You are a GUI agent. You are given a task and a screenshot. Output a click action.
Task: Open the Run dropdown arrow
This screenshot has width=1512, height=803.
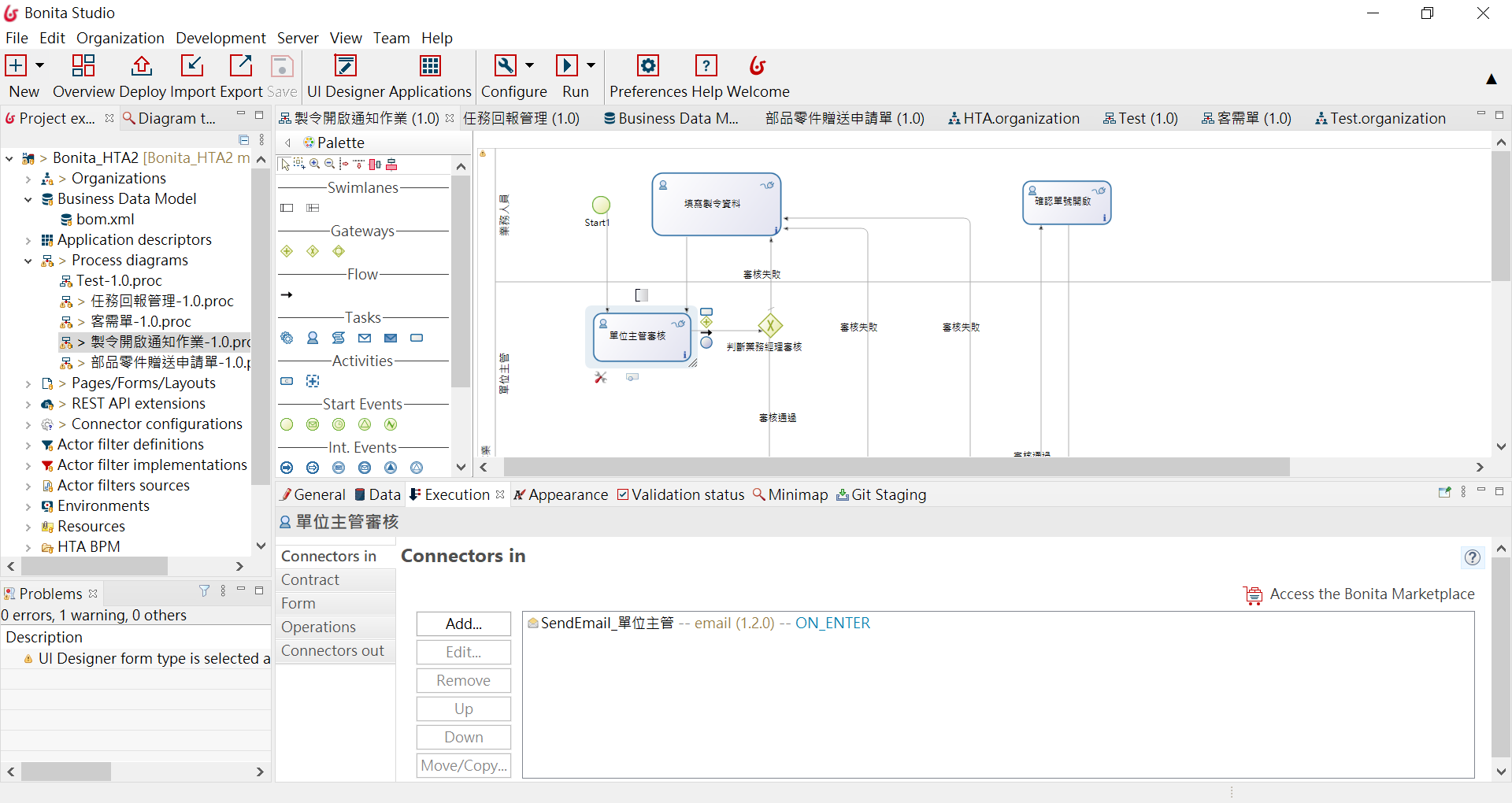coord(591,65)
